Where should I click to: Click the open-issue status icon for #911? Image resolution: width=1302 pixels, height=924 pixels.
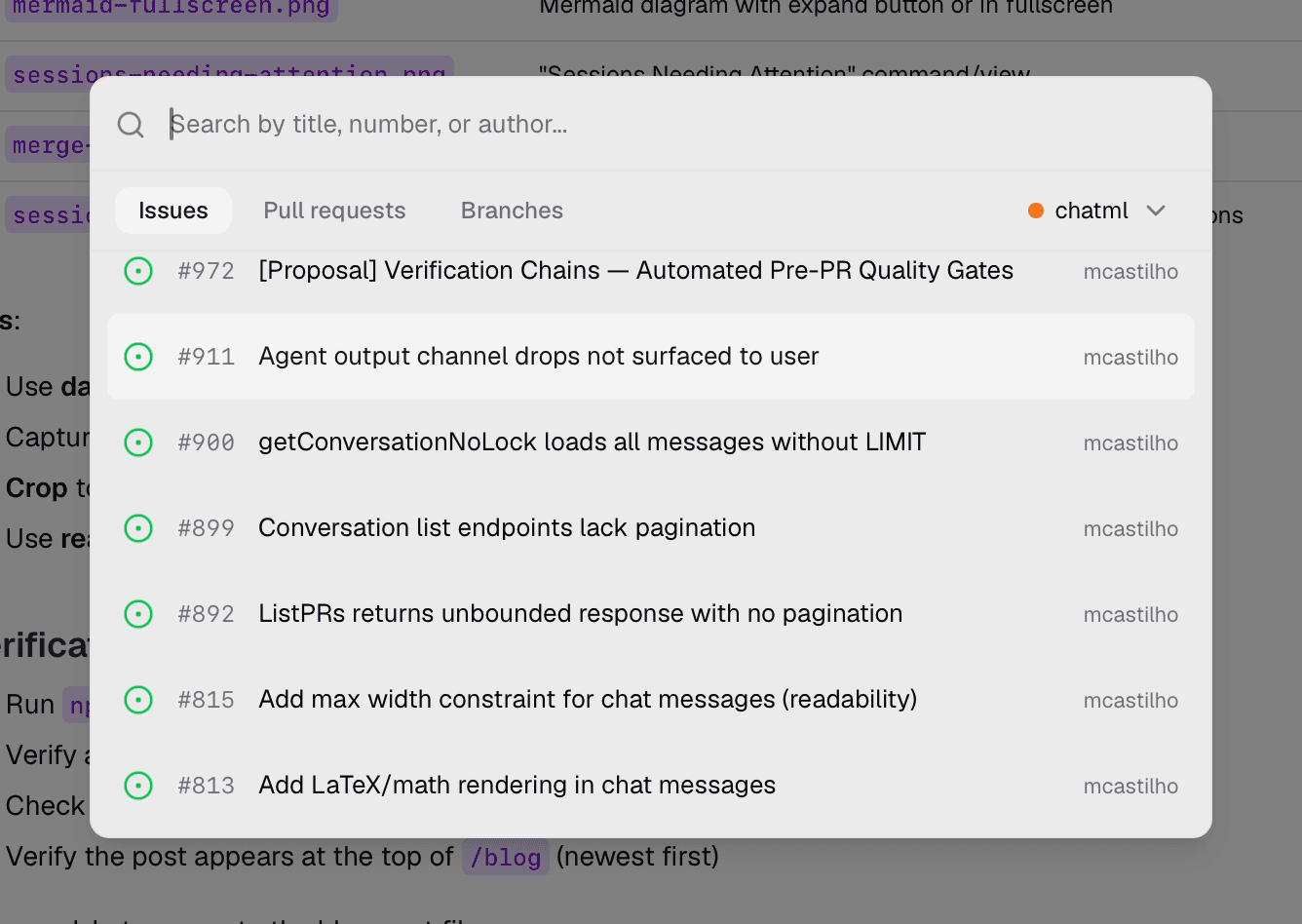(138, 357)
